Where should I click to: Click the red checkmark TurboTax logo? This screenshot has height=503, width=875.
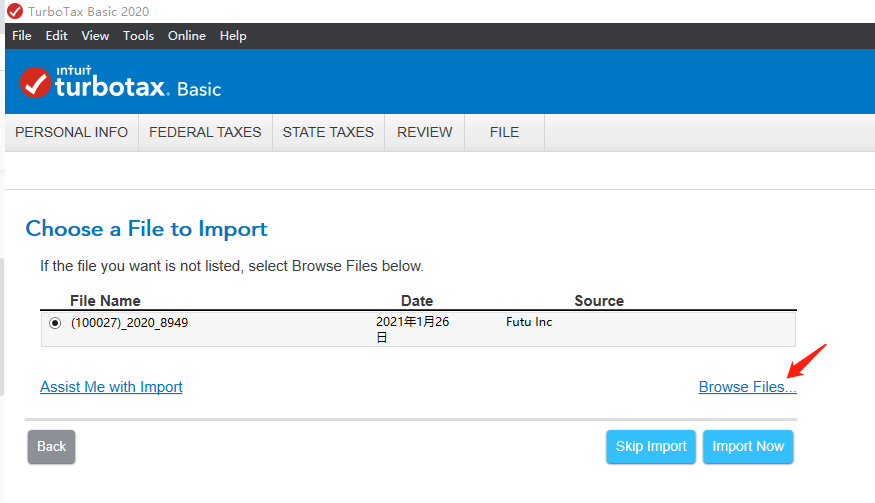(x=35, y=83)
